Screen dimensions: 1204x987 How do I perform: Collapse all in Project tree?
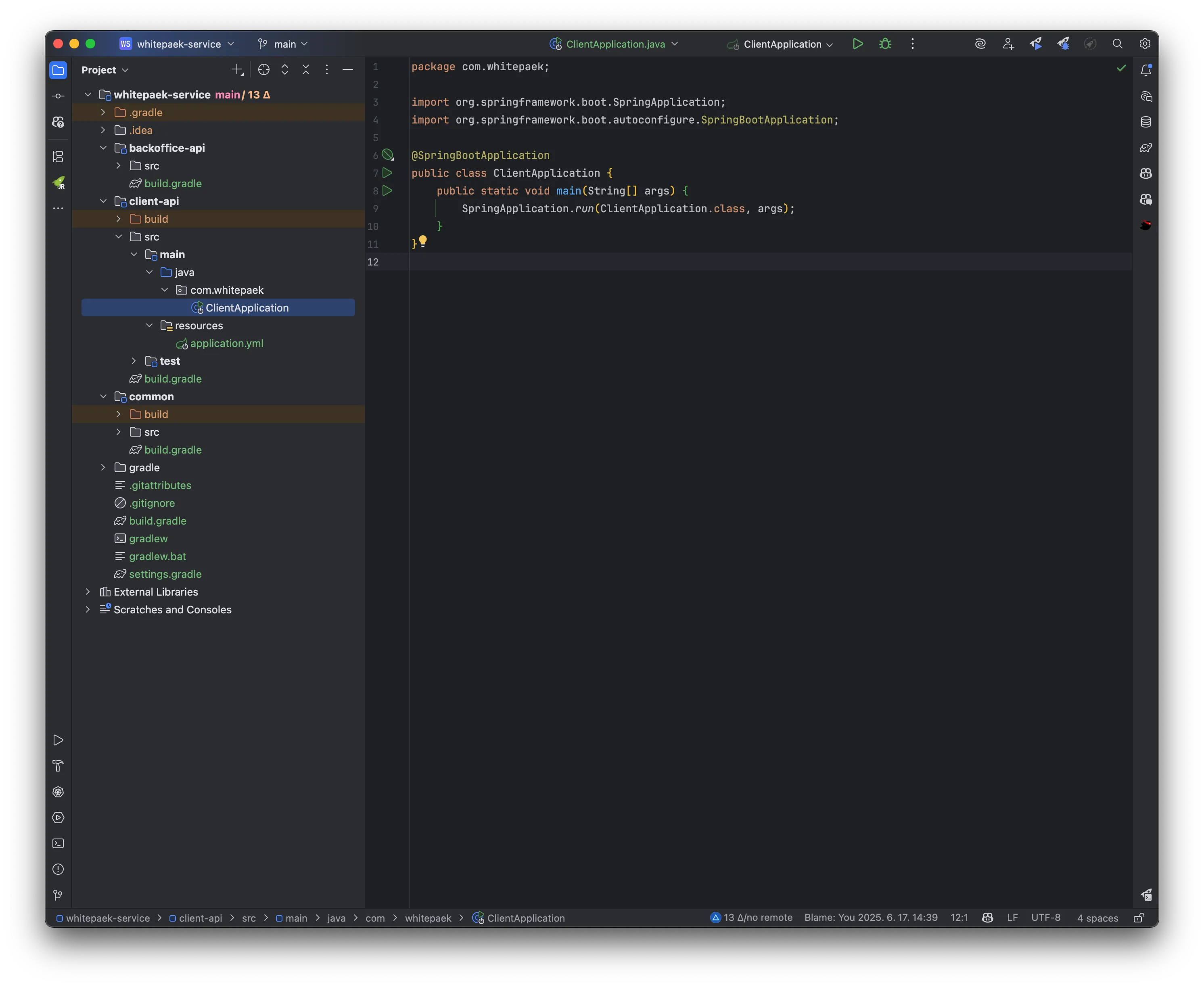(306, 69)
